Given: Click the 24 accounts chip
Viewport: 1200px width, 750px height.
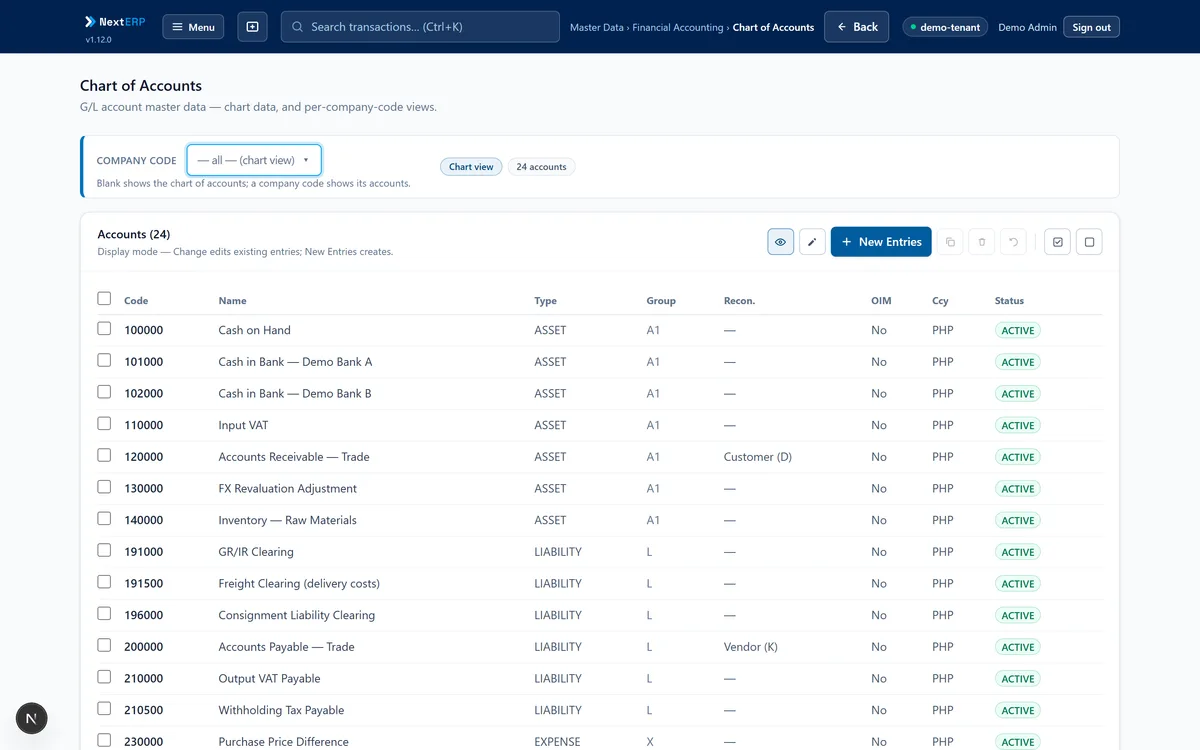Looking at the screenshot, I should [541, 167].
